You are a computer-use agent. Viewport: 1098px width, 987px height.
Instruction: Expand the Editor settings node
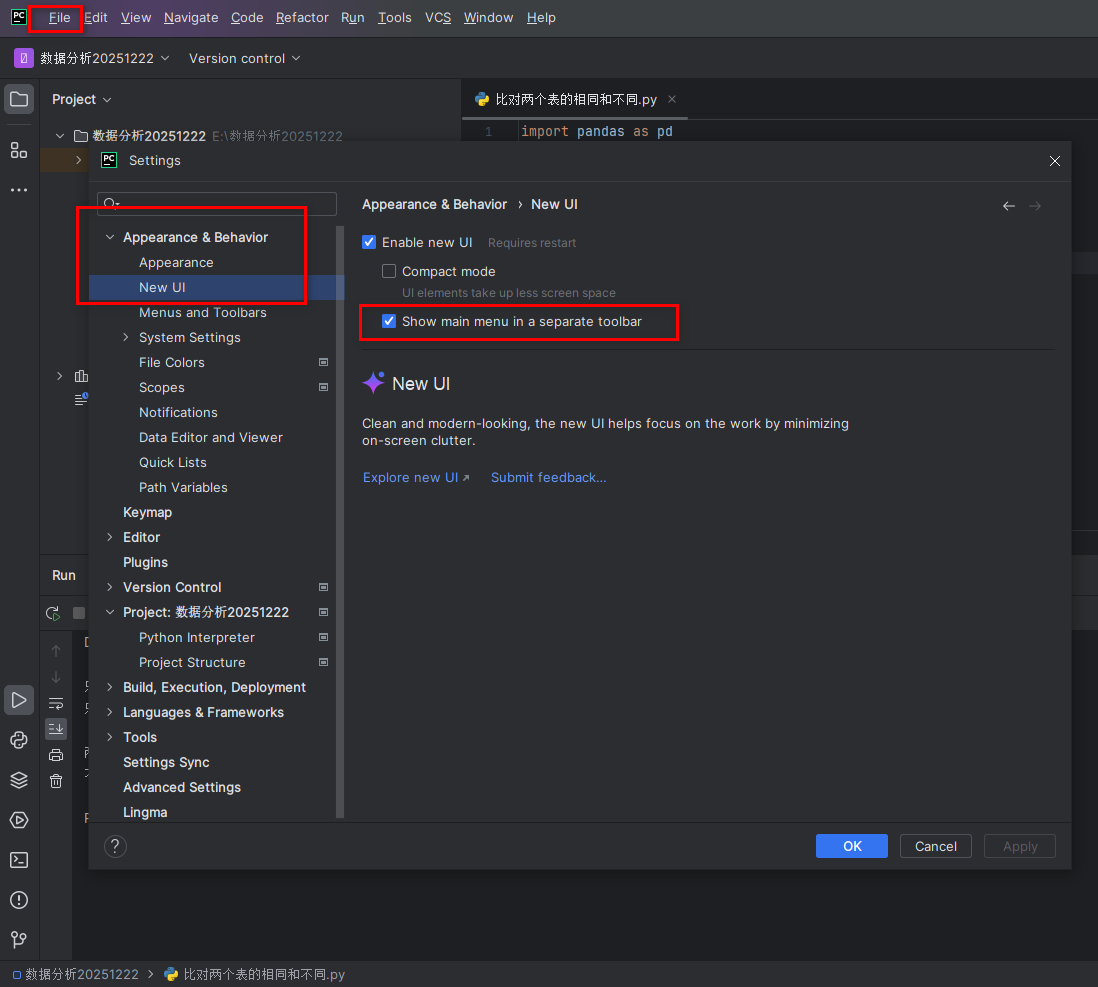coord(110,537)
